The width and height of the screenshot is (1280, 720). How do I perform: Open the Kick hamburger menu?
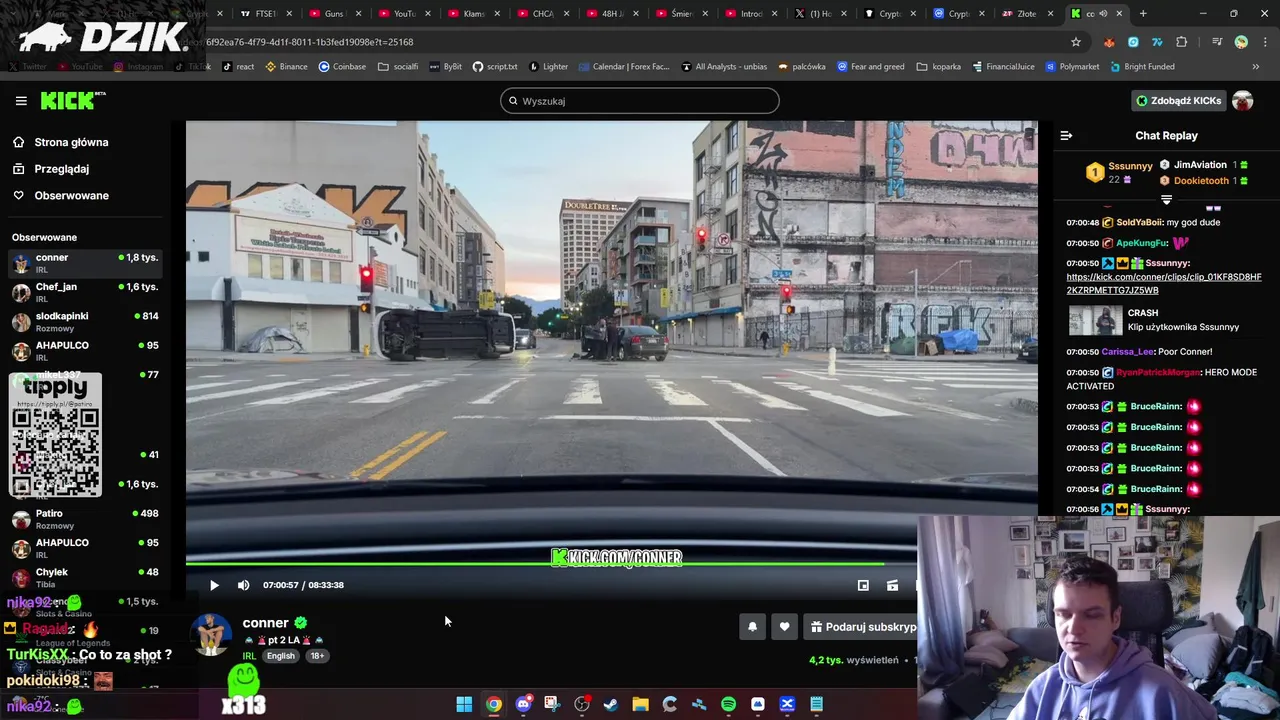(21, 101)
